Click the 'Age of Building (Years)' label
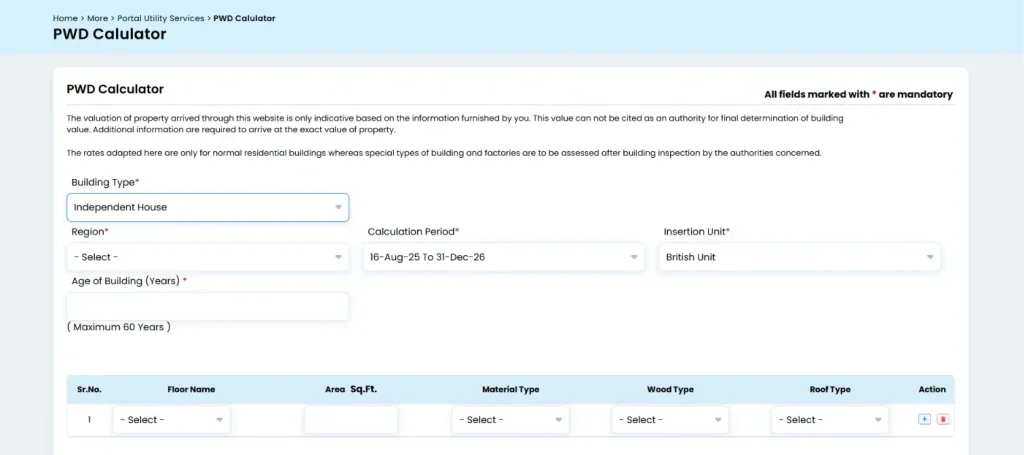Screen dimensions: 1024x455 coord(129,281)
